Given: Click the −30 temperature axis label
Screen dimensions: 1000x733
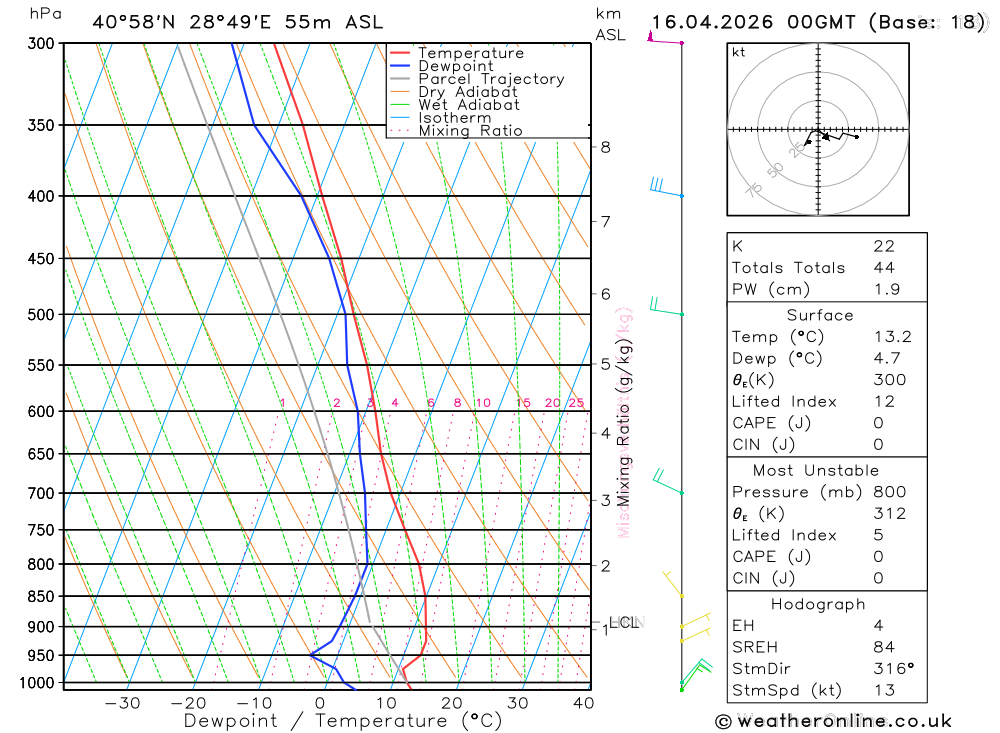Looking at the screenshot, I should point(122,704).
